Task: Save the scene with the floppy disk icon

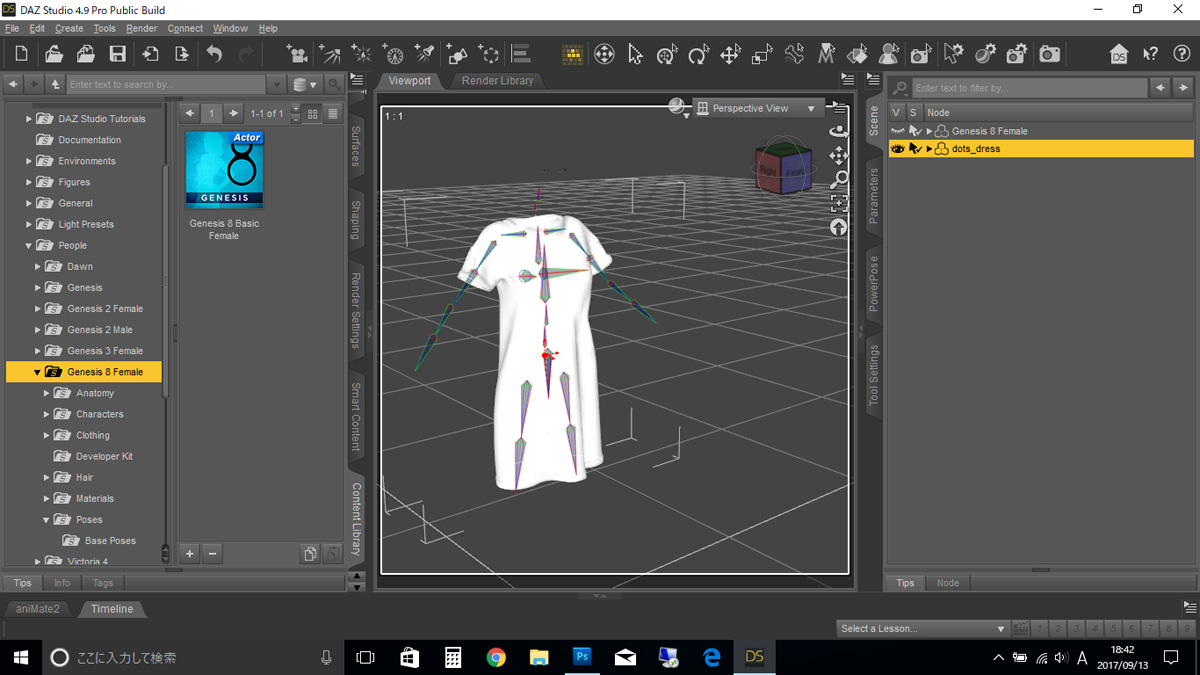Action: 118,54
